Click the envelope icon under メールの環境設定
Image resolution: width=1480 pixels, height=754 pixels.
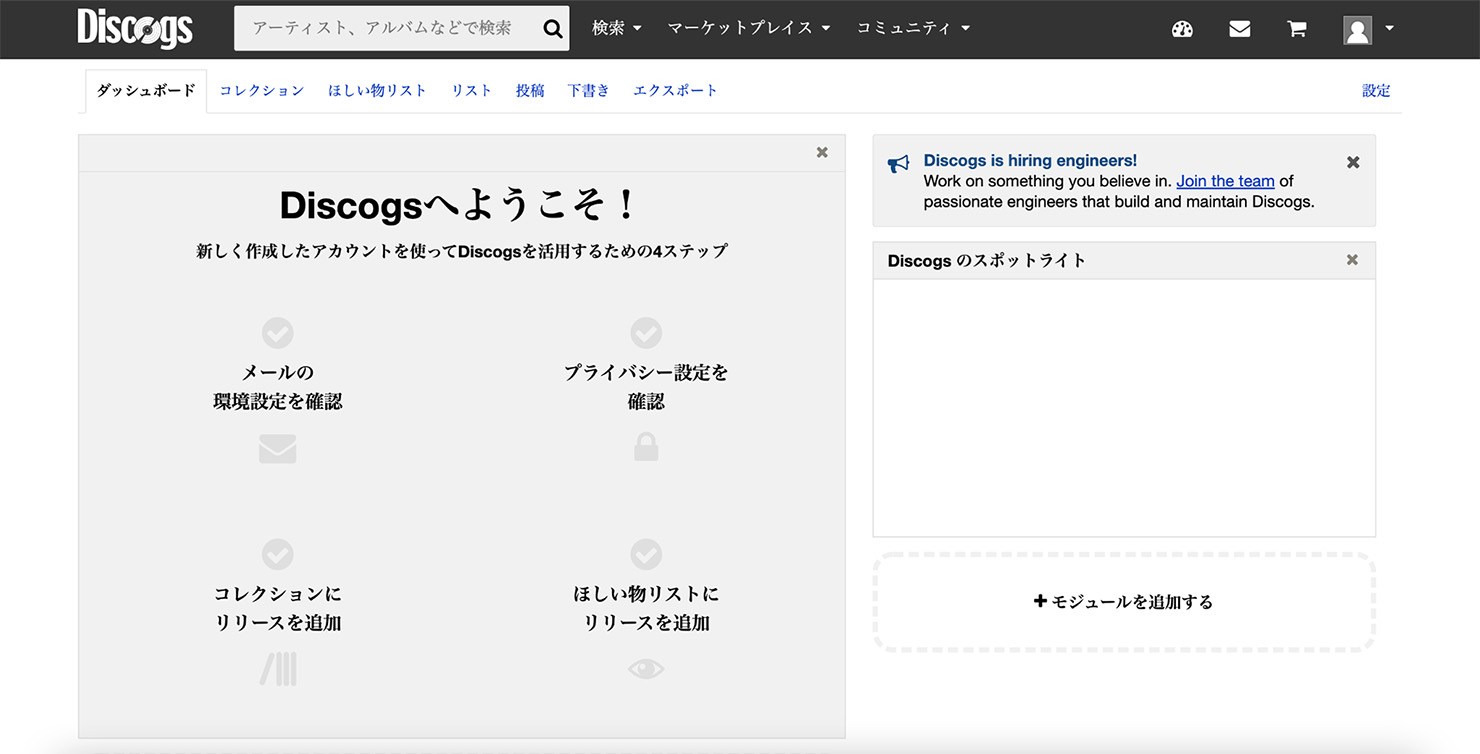click(x=277, y=449)
